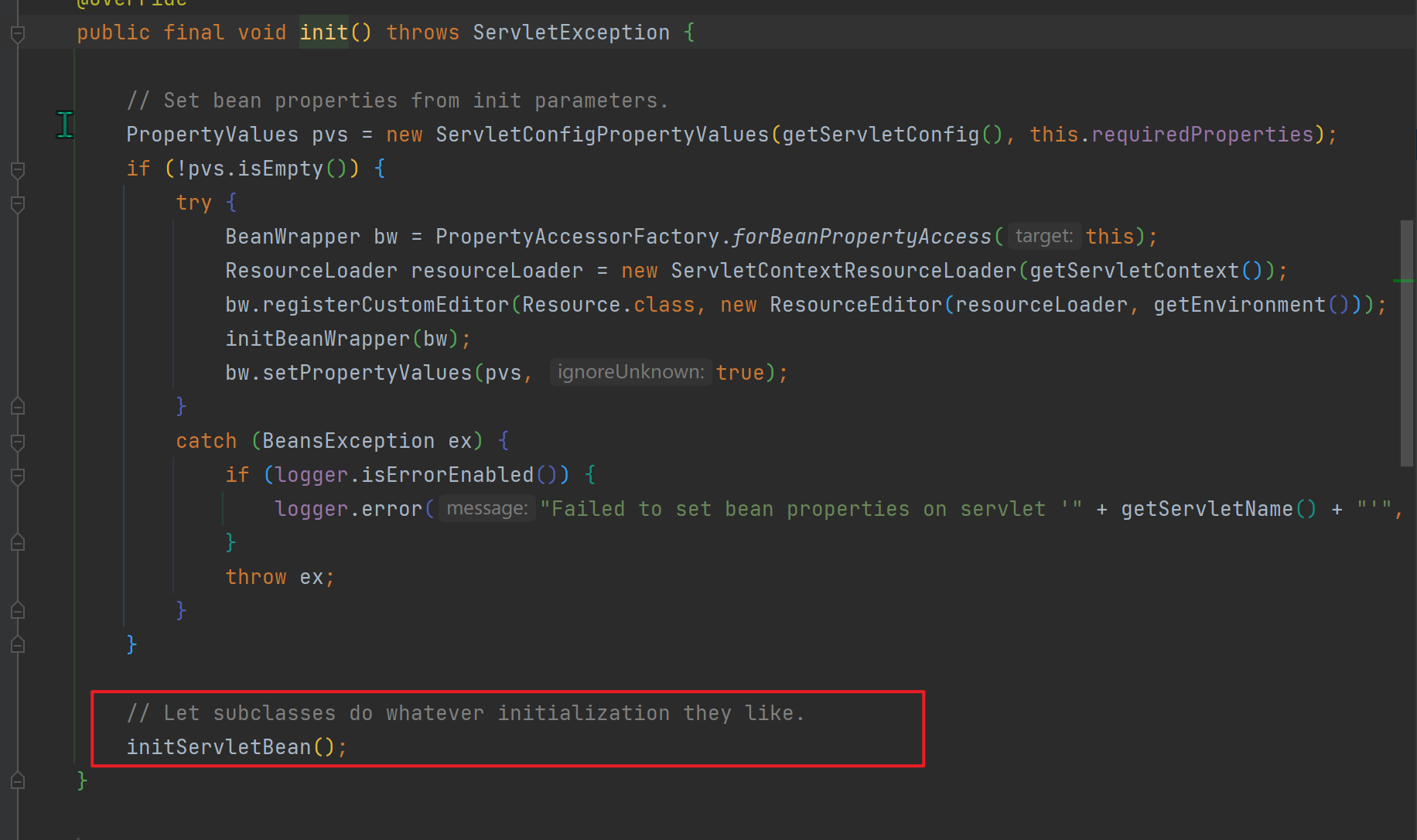Screen dimensions: 1417x840
Task: Click ResourceEditor constructor
Action: pyautogui.click(x=855, y=305)
